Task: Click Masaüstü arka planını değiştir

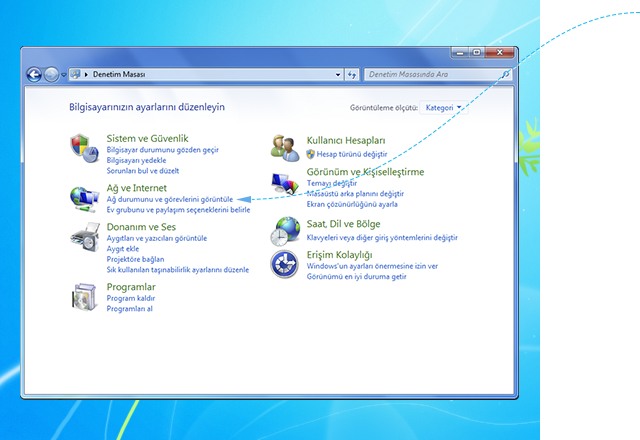Action: pos(355,194)
